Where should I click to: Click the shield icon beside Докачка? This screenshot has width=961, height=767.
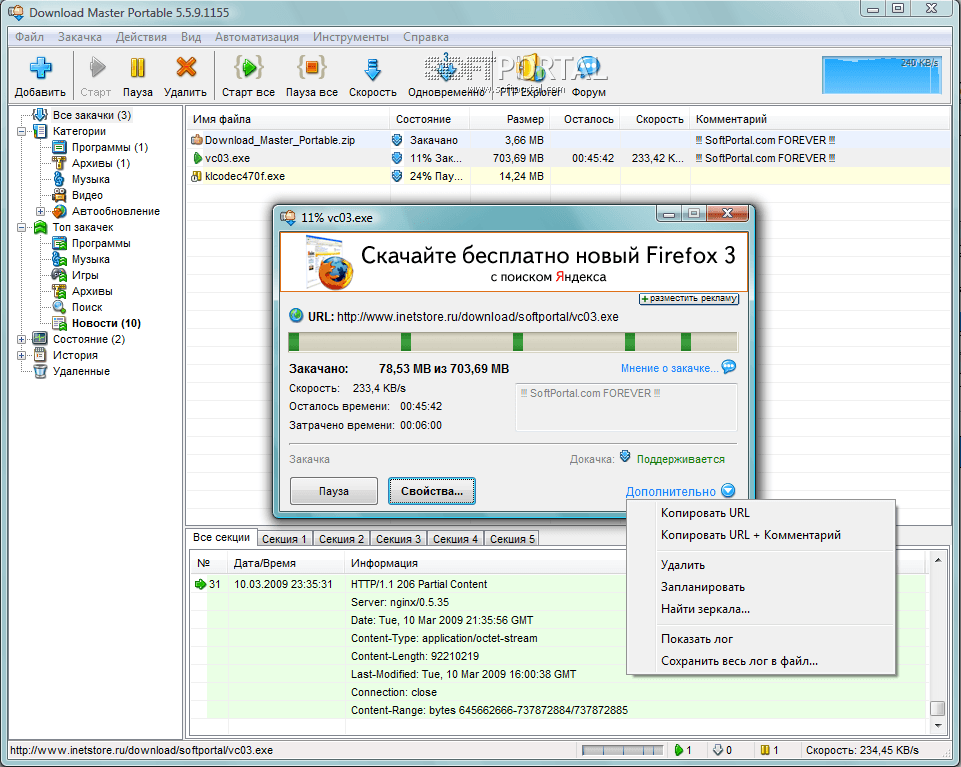click(625, 456)
